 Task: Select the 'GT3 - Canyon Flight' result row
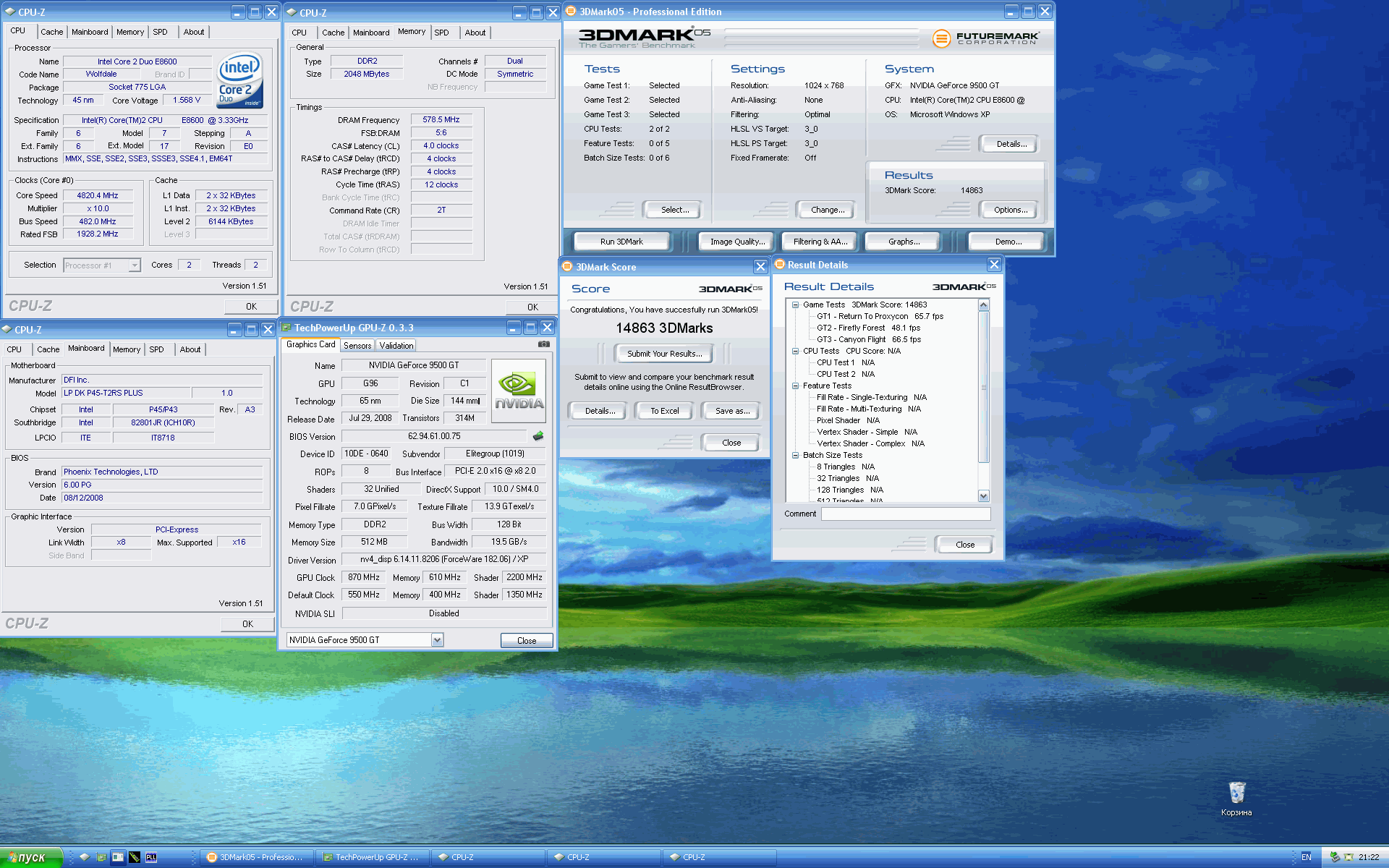(868, 339)
